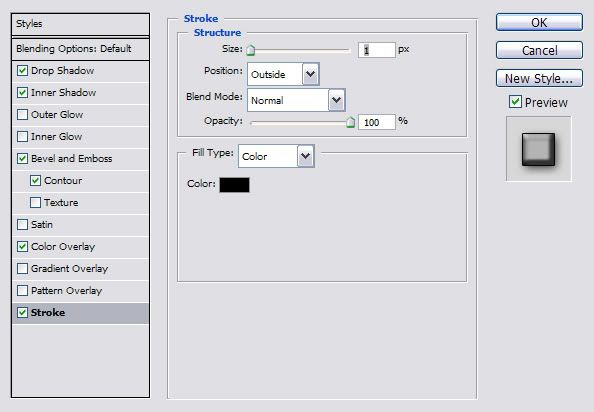The height and width of the screenshot is (412, 594).
Task: Click the black stroke Color swatch
Action: coord(234,185)
